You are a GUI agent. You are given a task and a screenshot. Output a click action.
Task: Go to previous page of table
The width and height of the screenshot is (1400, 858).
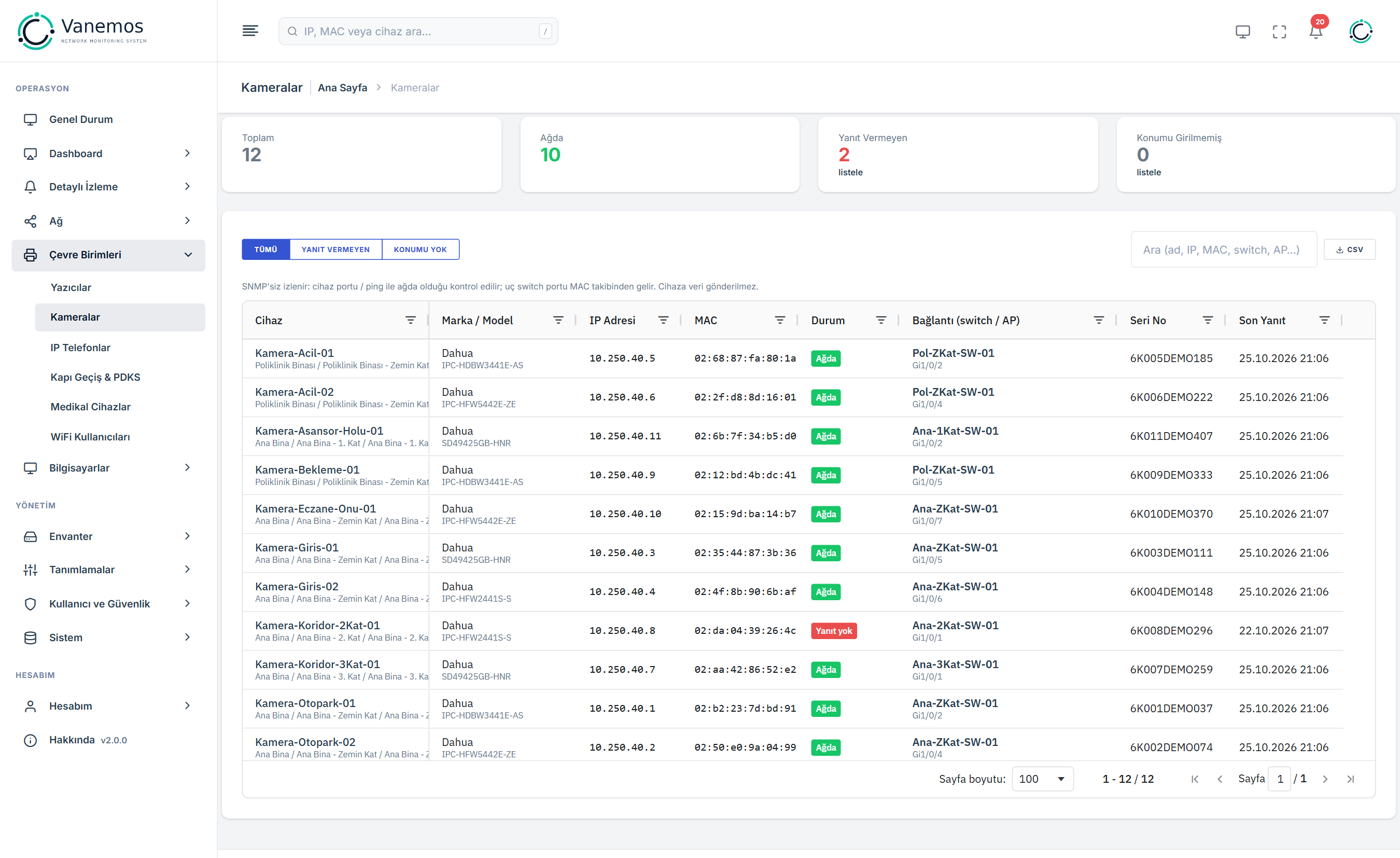[1220, 779]
